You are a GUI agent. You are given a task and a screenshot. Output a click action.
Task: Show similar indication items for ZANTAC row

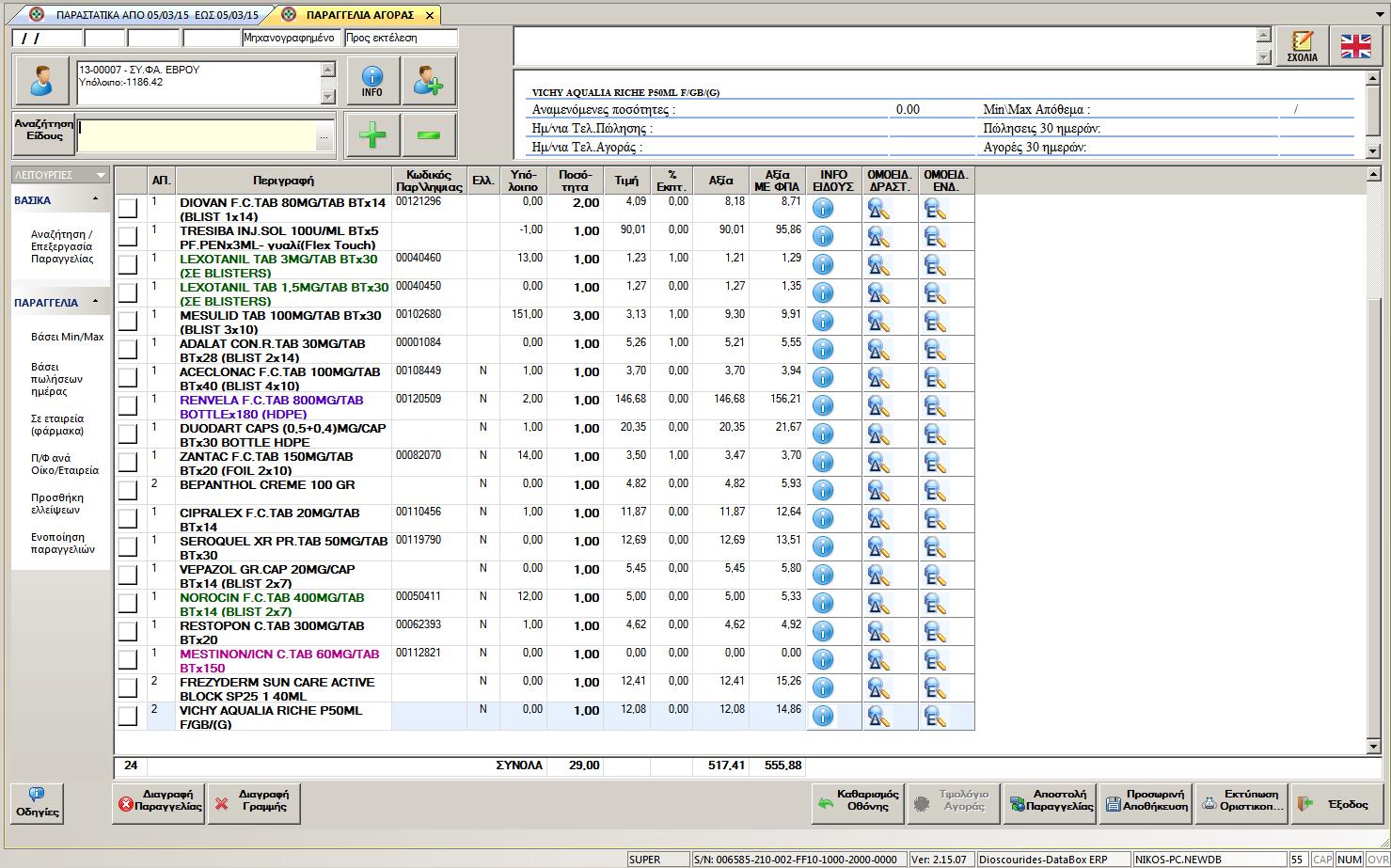935,463
